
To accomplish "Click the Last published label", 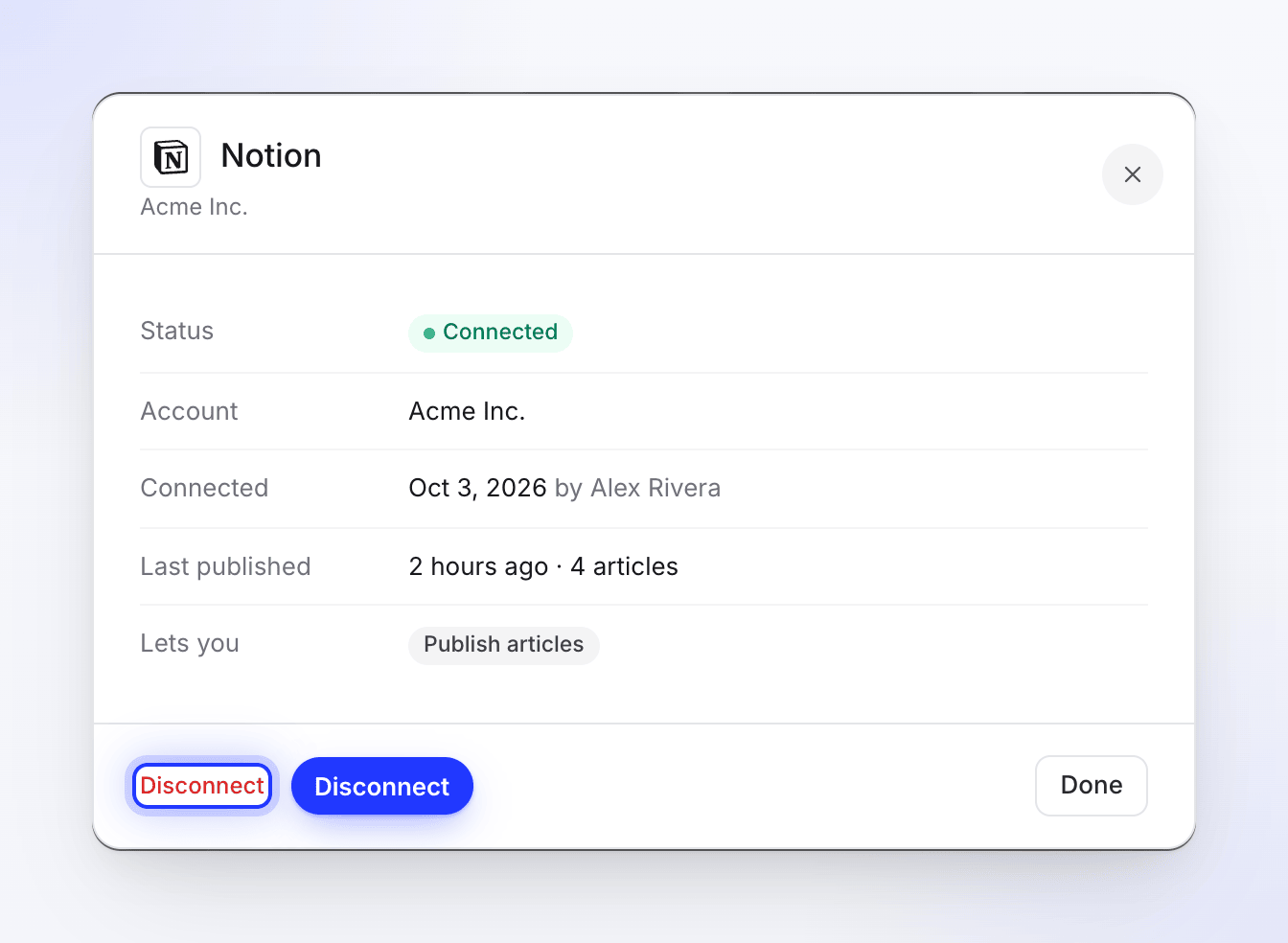I will (x=226, y=566).
